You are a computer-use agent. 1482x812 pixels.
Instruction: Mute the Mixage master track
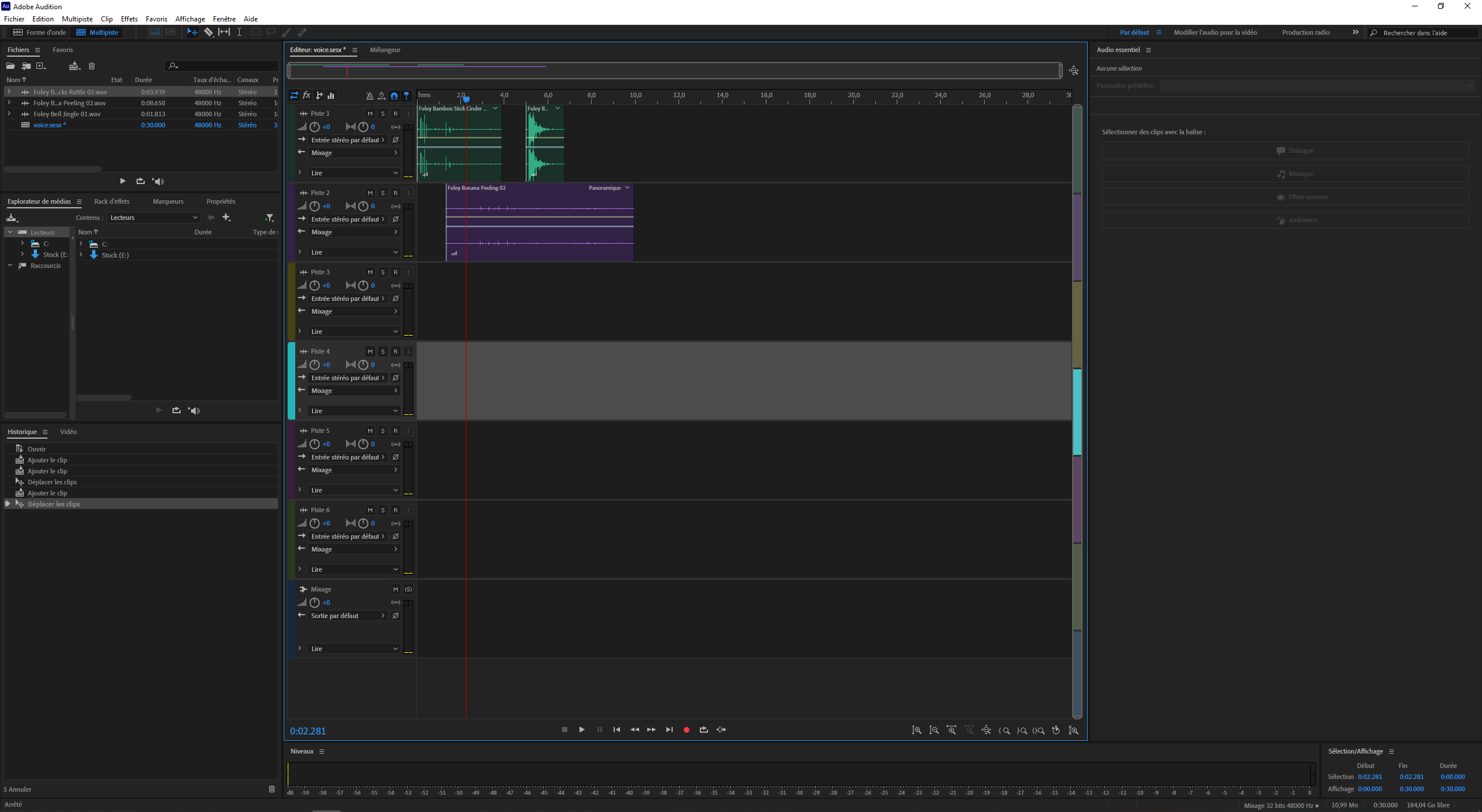click(395, 589)
